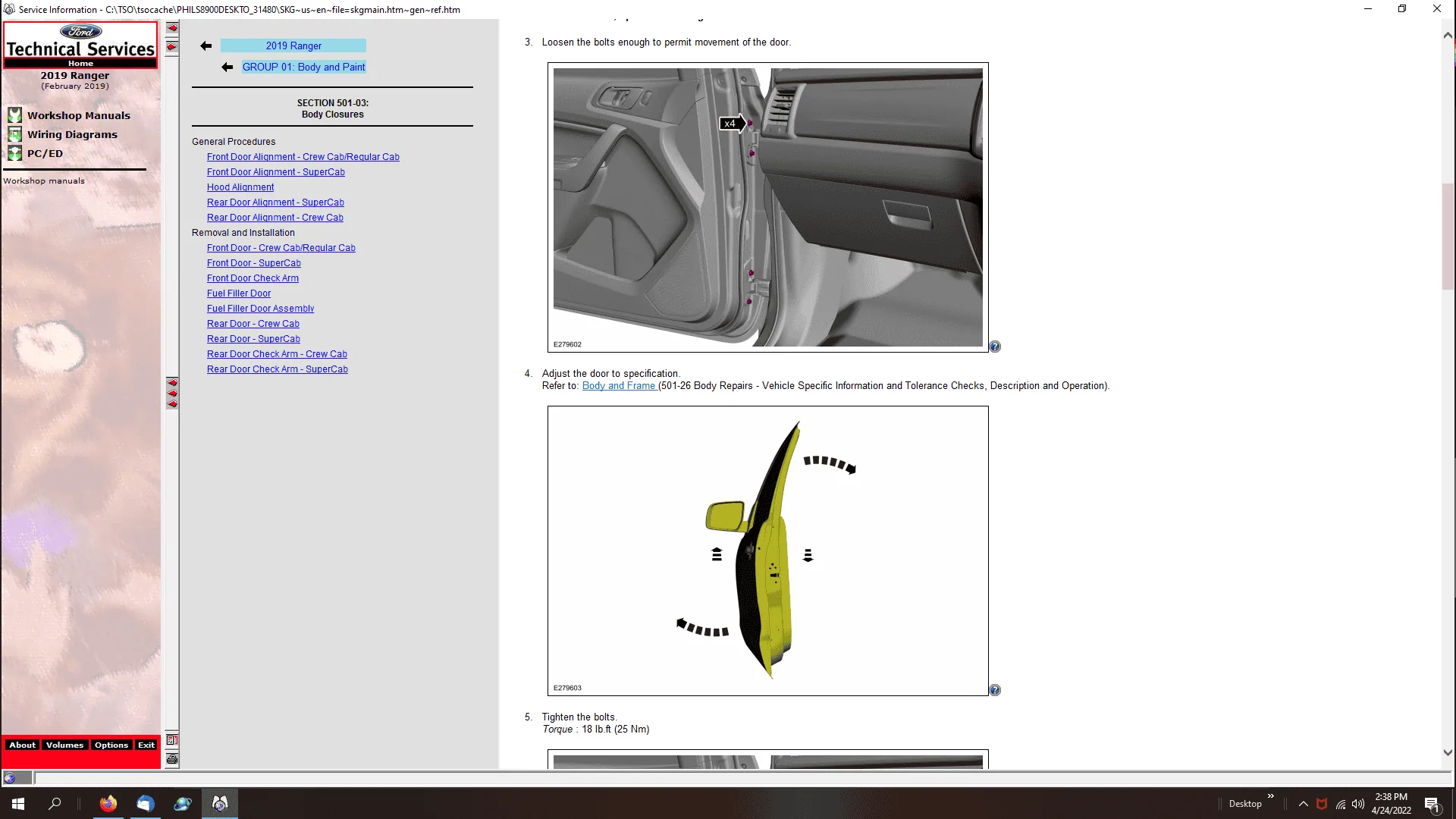Open Rear Door - Crew Cab link
The height and width of the screenshot is (819, 1456).
coord(253,324)
